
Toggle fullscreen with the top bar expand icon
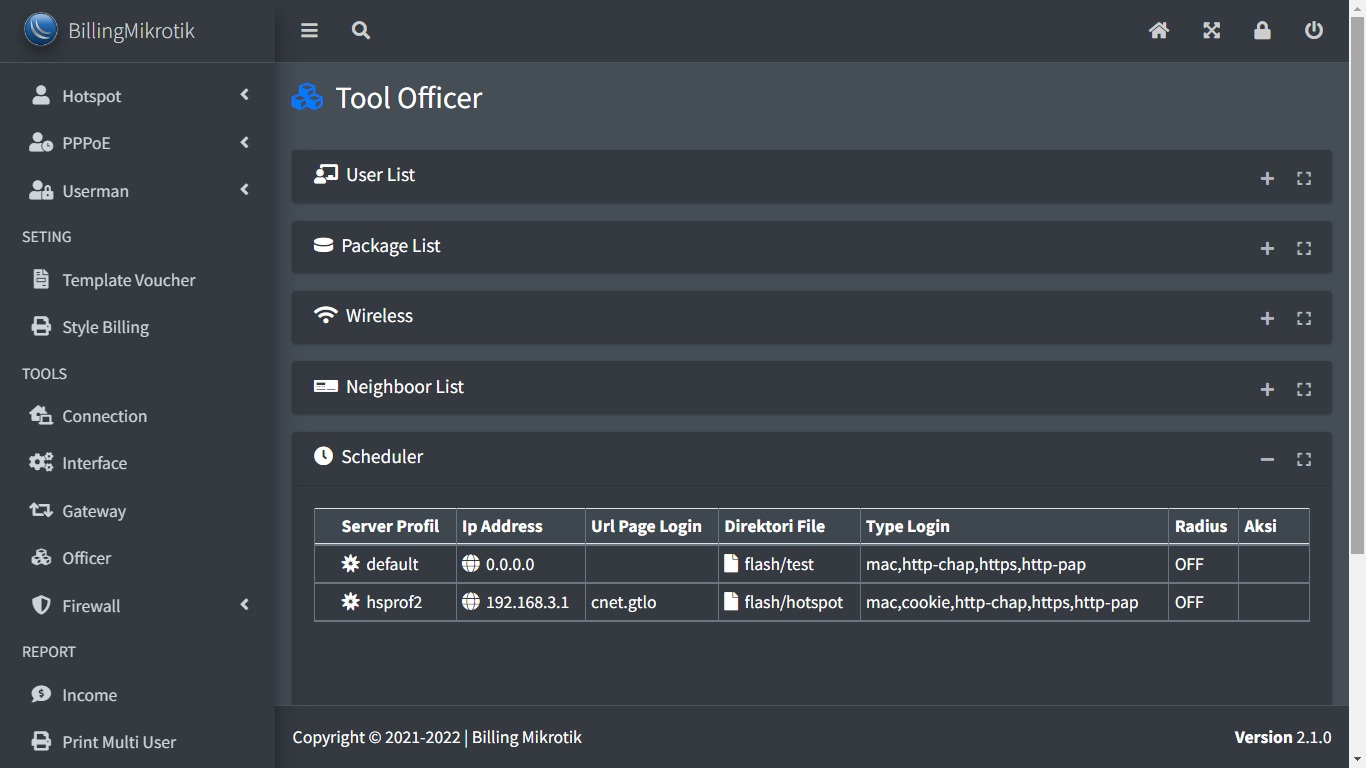(1211, 31)
